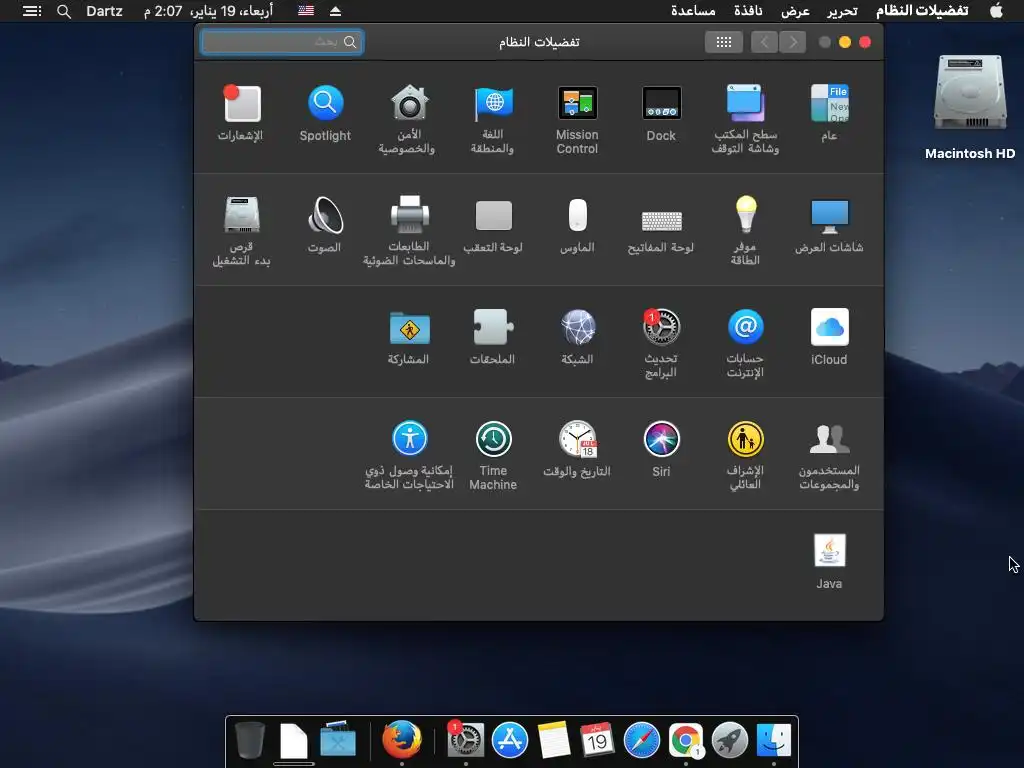Click the eject icon in menu bar
This screenshot has width=1024, height=768.
coord(335,11)
